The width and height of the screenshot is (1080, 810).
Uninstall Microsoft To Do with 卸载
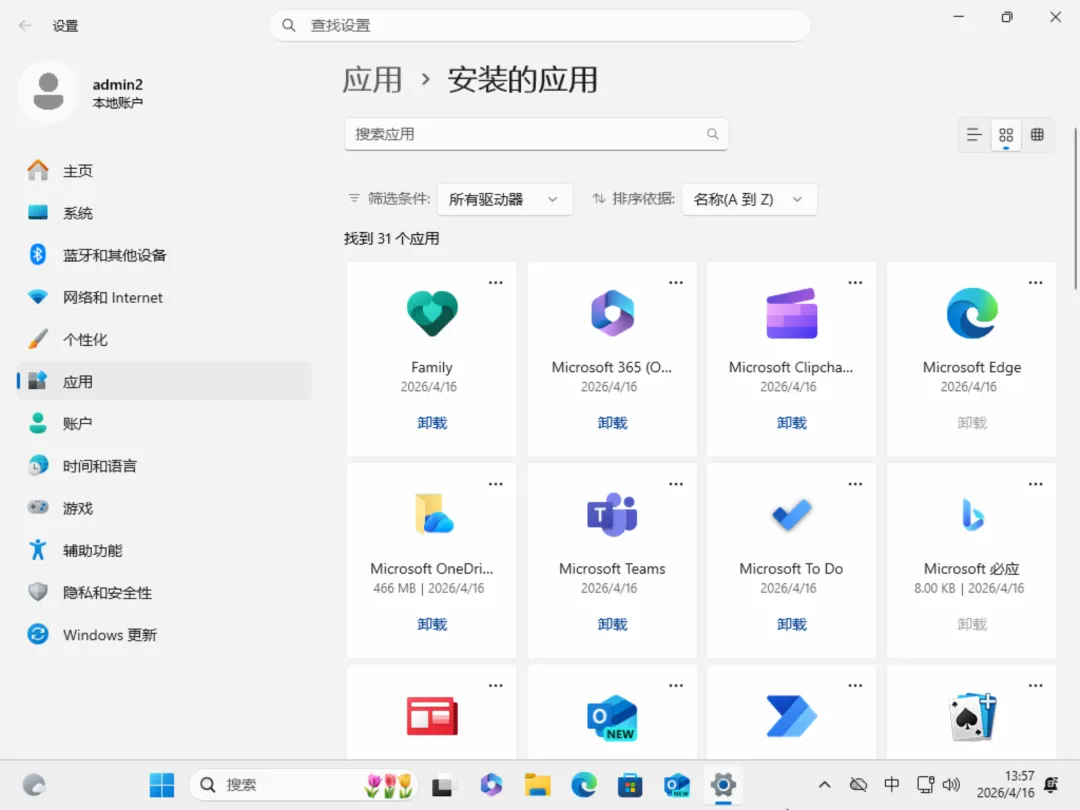tap(791, 624)
